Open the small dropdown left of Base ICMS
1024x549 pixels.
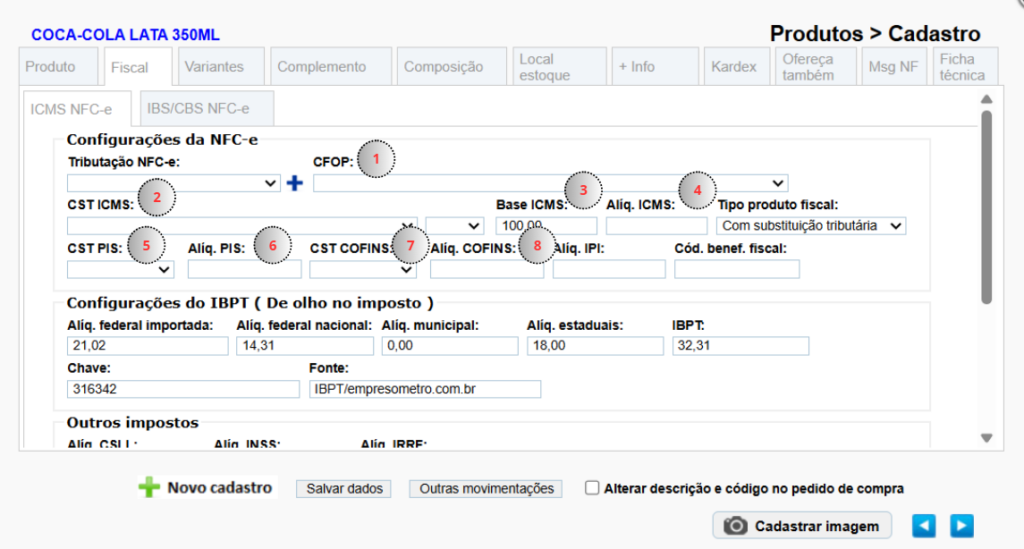point(455,226)
